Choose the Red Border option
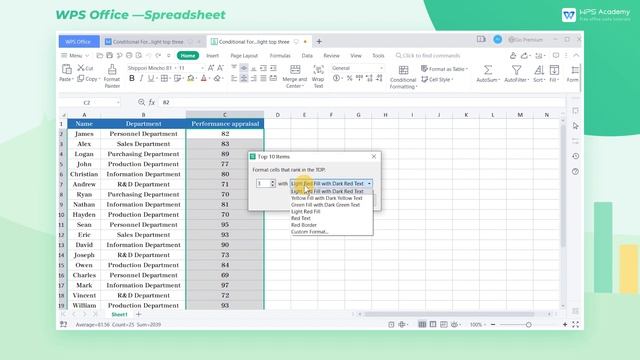This screenshot has height=360, width=640. point(304,225)
